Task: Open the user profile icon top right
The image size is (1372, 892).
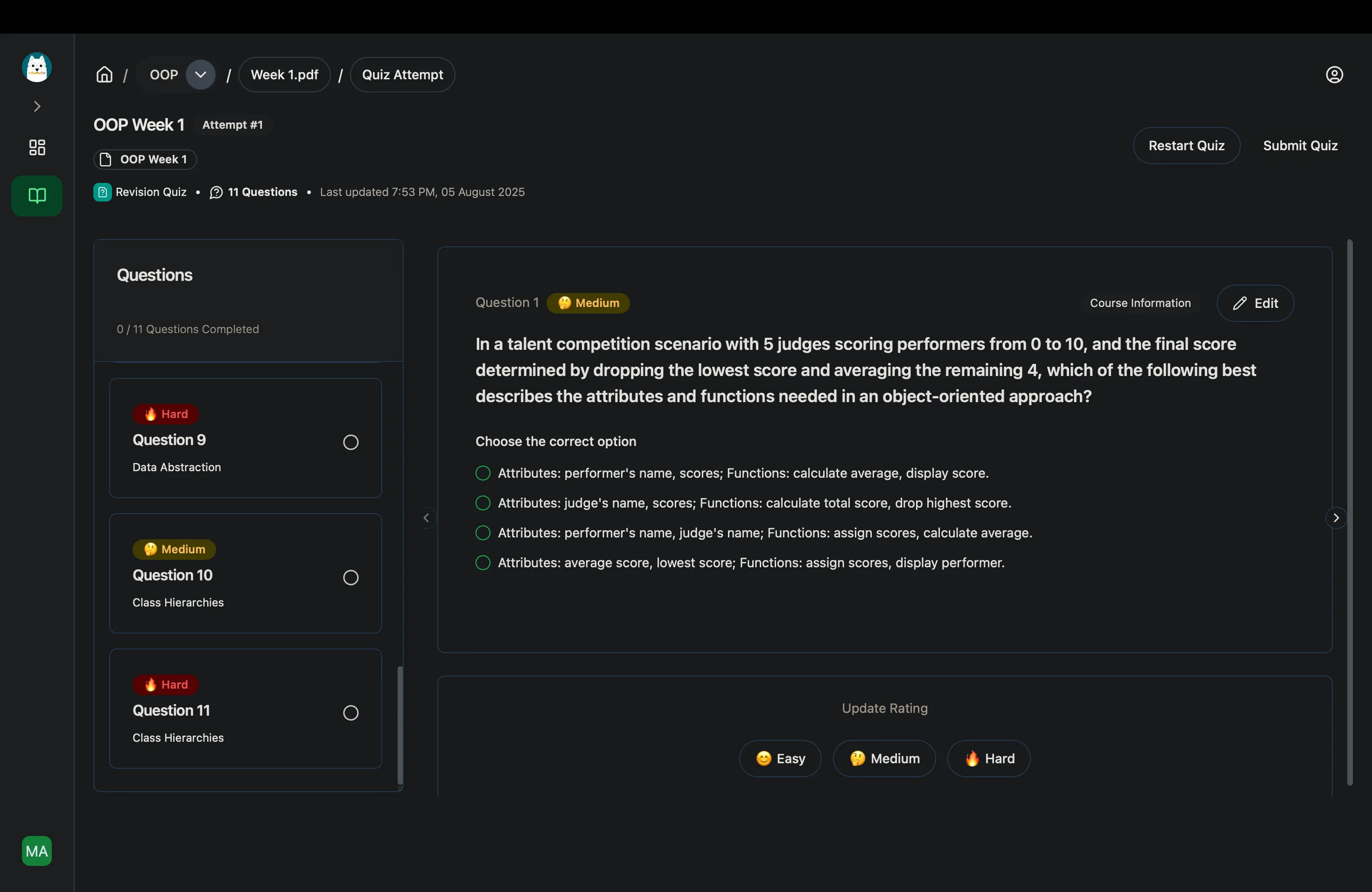Action: point(1334,75)
